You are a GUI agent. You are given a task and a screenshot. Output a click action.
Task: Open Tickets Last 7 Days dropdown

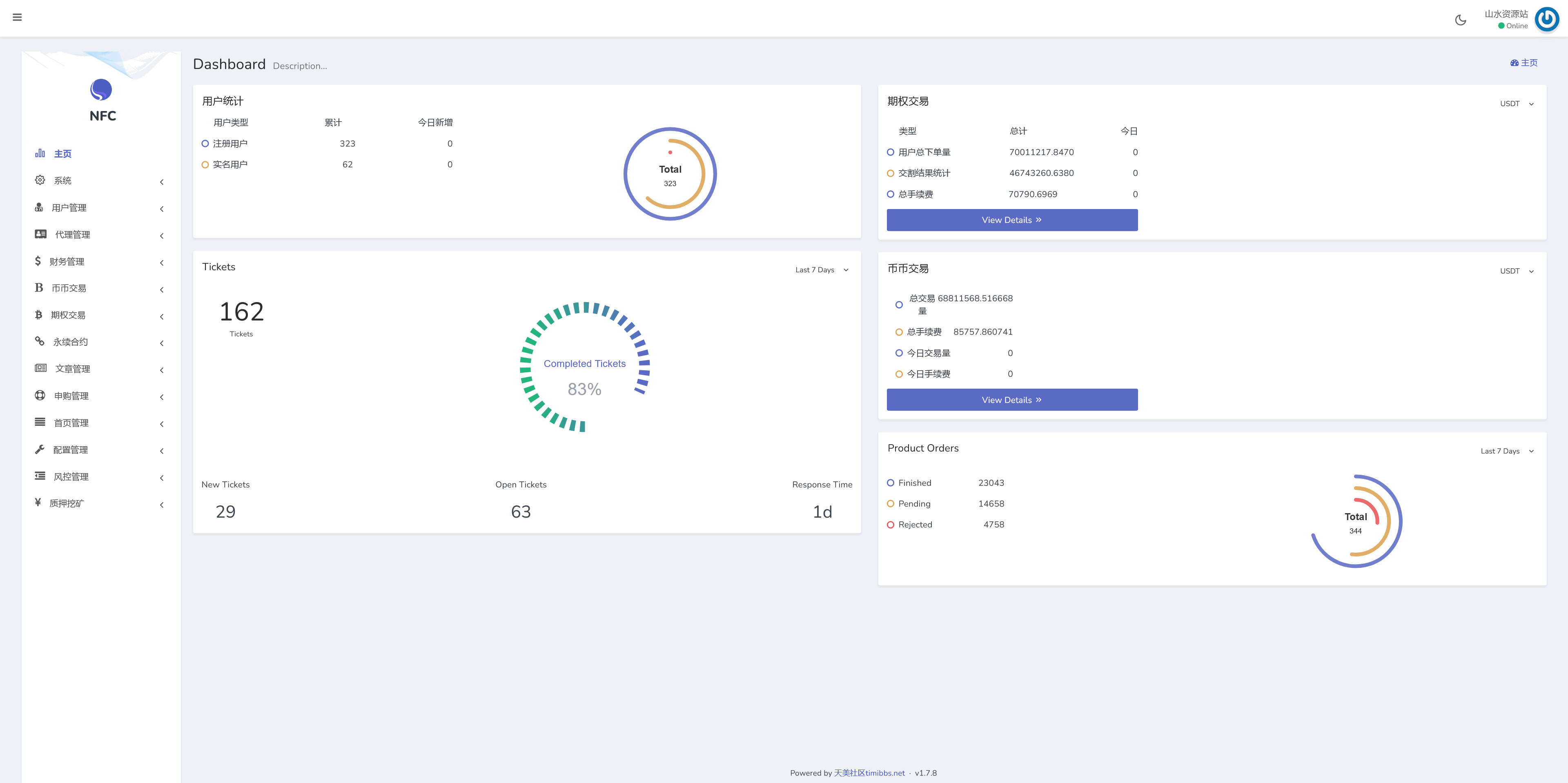tap(821, 269)
